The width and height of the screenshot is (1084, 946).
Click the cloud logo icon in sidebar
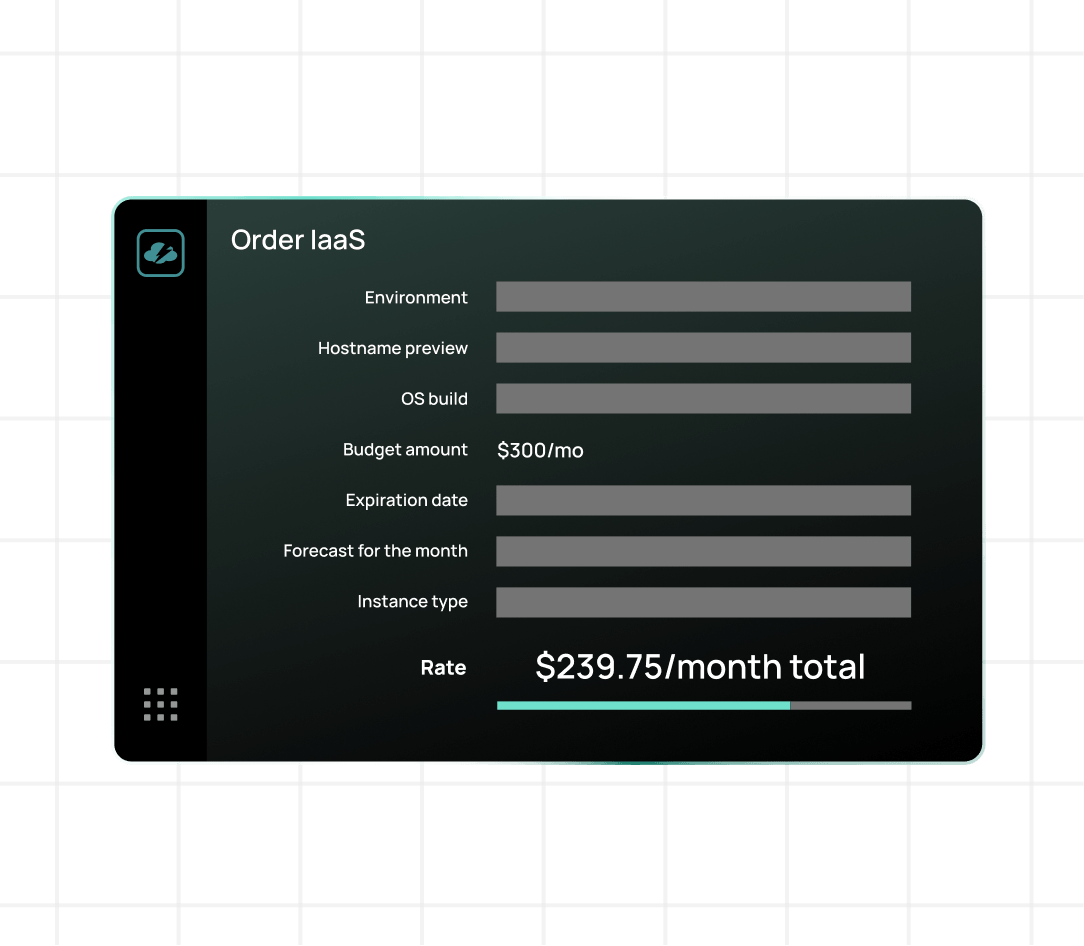click(x=160, y=253)
